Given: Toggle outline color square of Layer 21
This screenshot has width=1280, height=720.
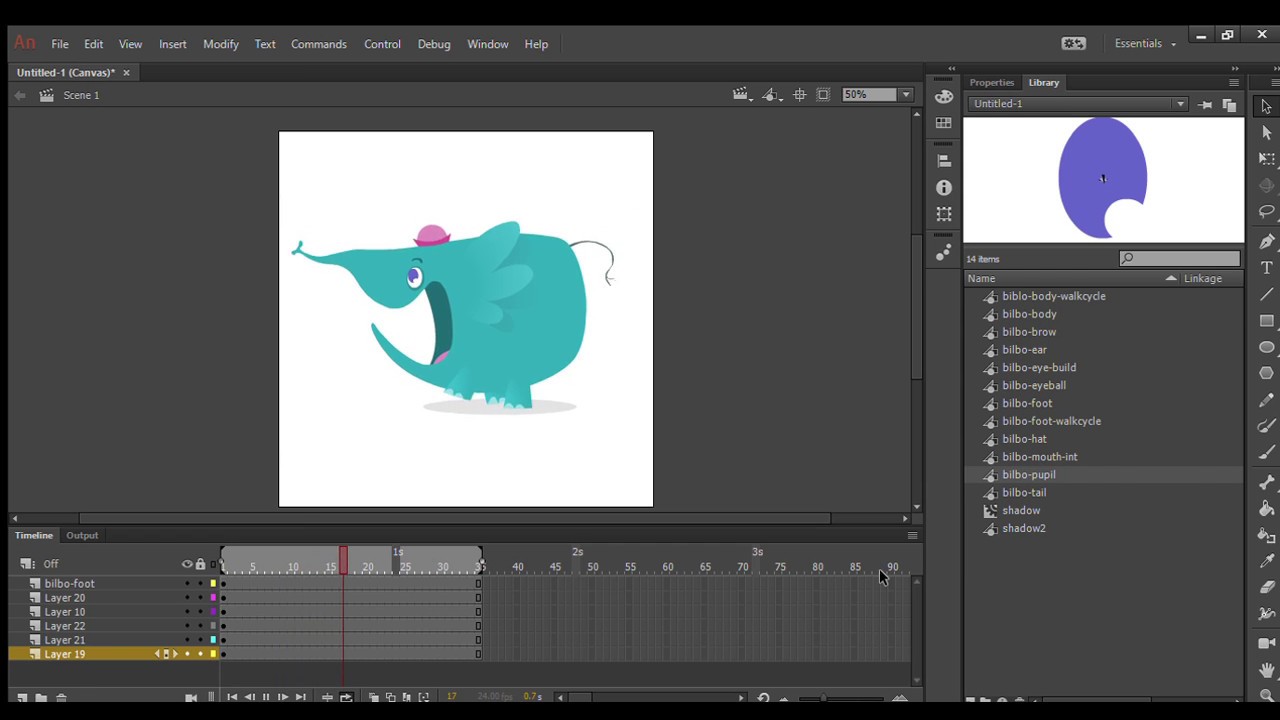Looking at the screenshot, I should [213, 640].
